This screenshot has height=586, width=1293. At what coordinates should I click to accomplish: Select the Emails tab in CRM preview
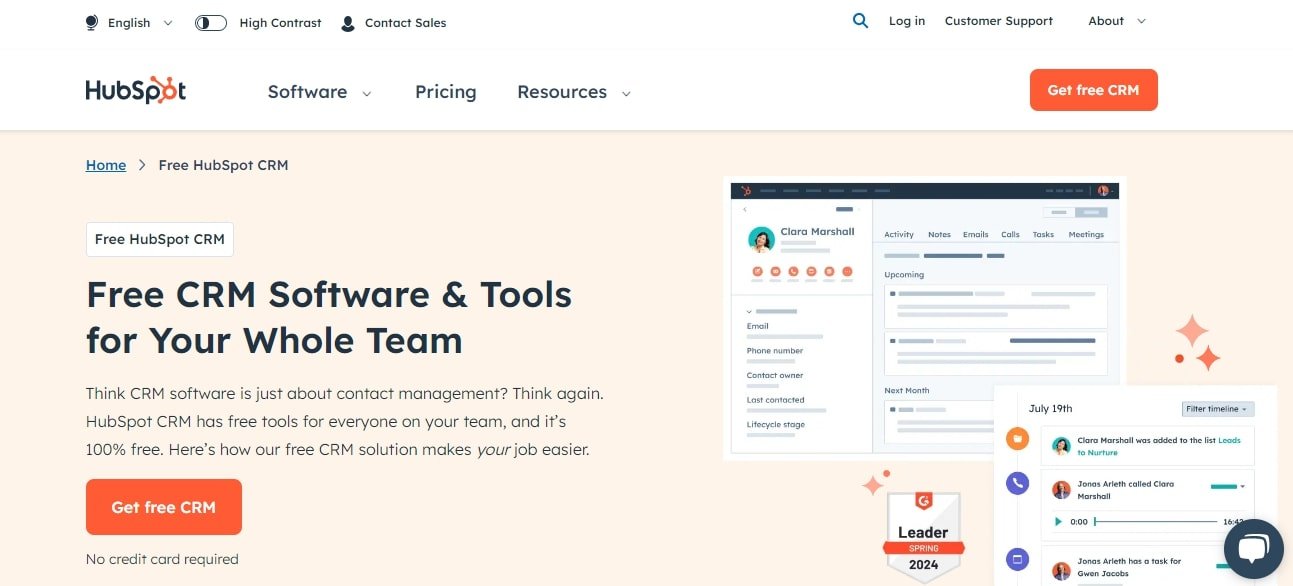click(x=975, y=234)
